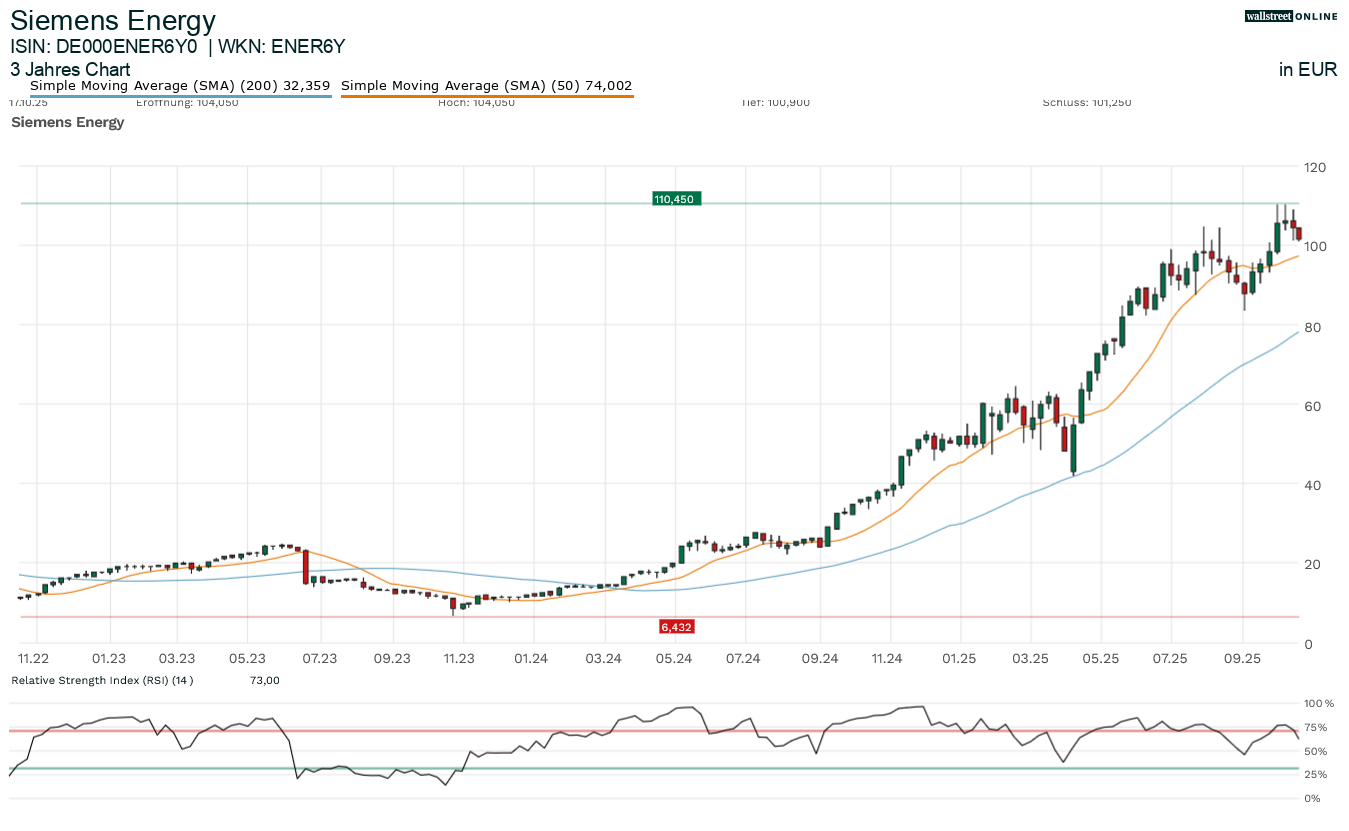Click the 75 % RSI axis label
The height and width of the screenshot is (831, 1349).
click(1317, 727)
